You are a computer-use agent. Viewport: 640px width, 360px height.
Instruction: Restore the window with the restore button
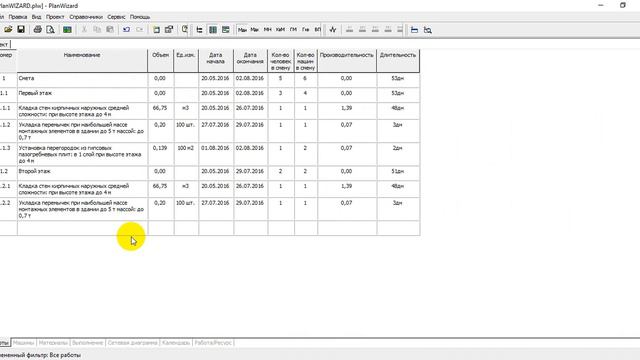622,5
